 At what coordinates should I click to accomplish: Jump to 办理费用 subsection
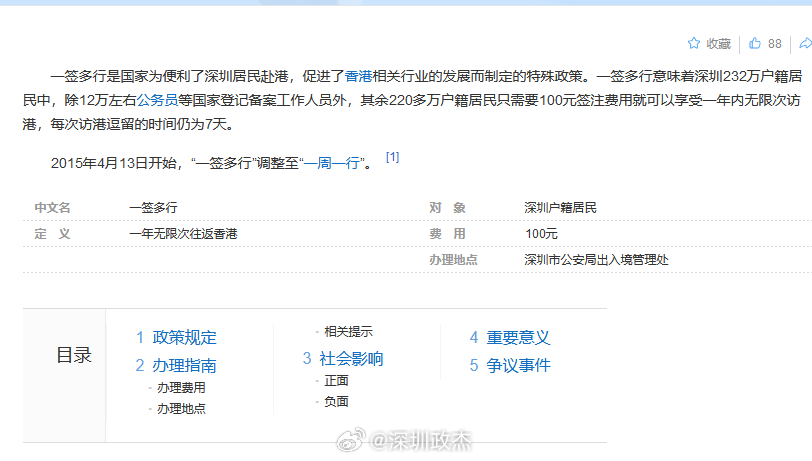(x=181, y=387)
